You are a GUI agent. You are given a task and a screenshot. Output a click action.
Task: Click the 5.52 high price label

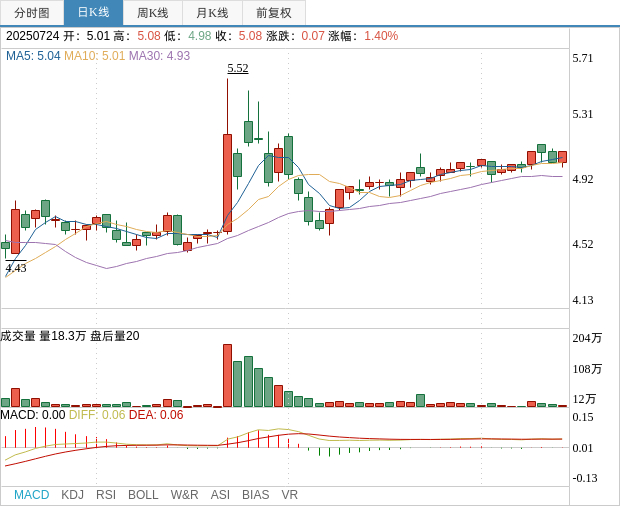pos(238,68)
